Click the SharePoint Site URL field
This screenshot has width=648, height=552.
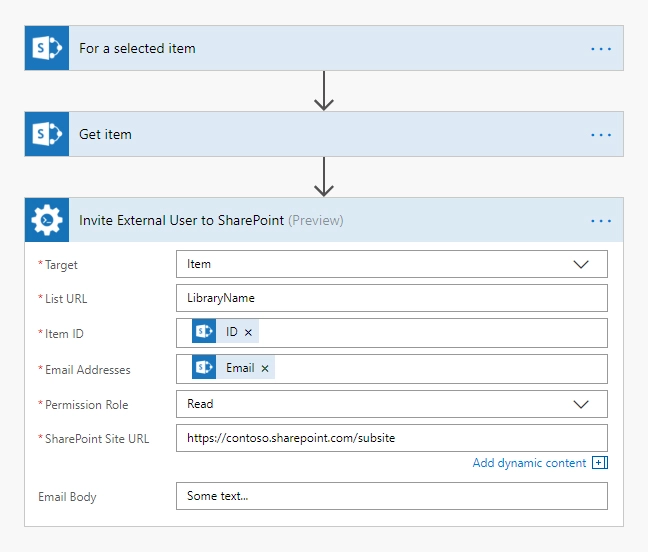pyautogui.click(x=392, y=438)
